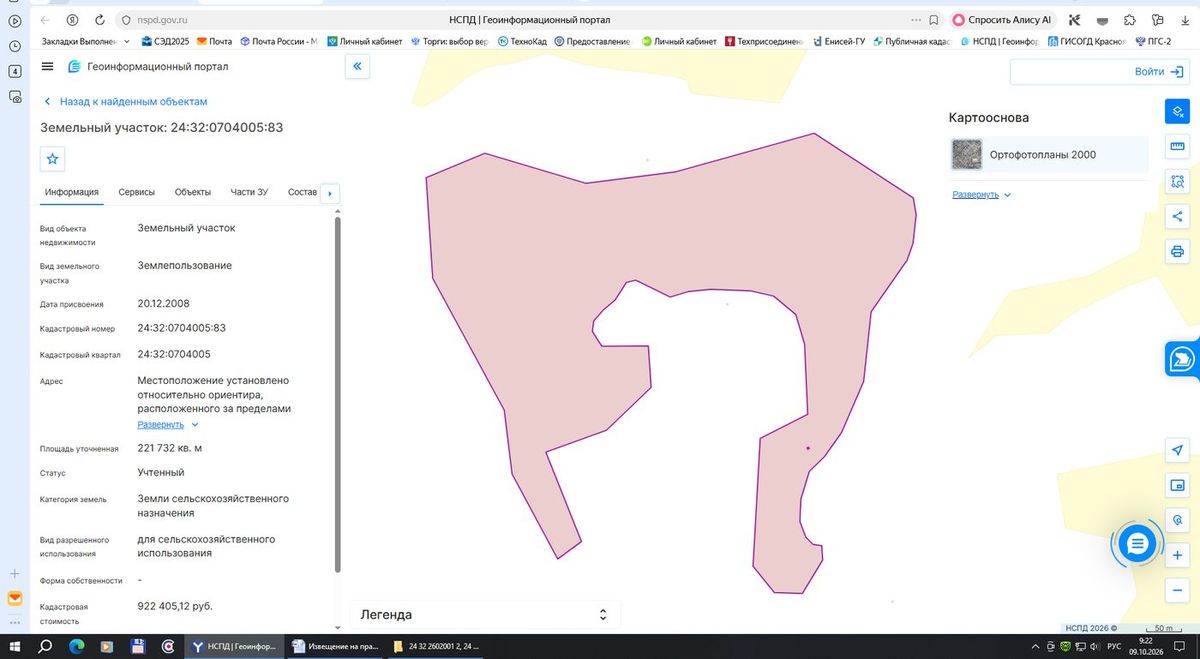The image size is (1200, 659).
Task: Expand the Legend panel
Action: tap(485, 615)
